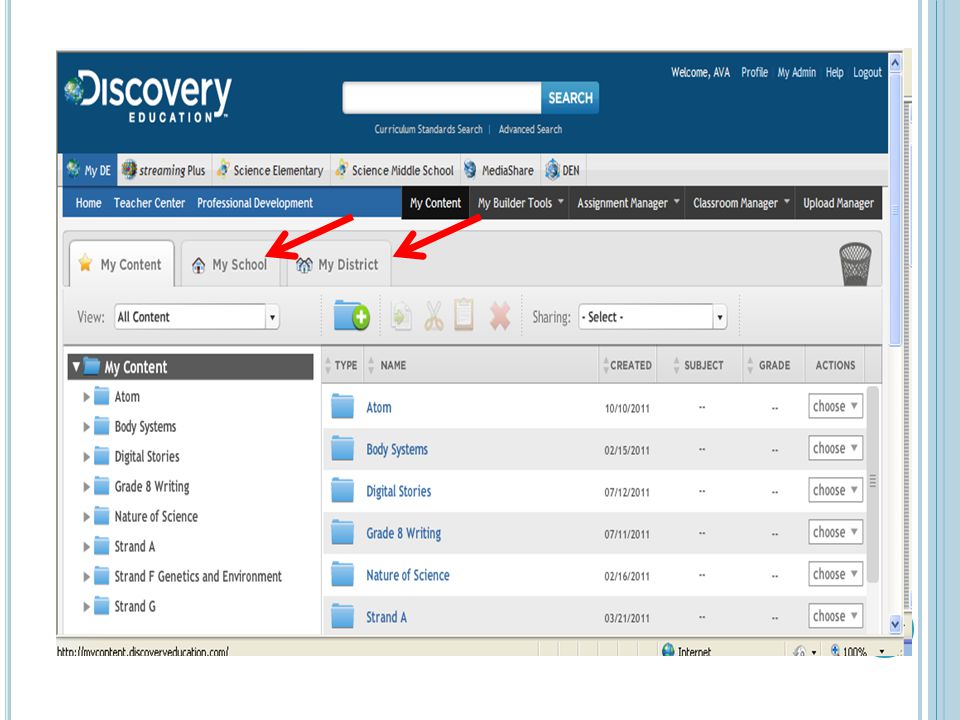The width and height of the screenshot is (960, 720).
Task: Open the choose dropdown for Grade 8 Writing
Action: click(835, 532)
